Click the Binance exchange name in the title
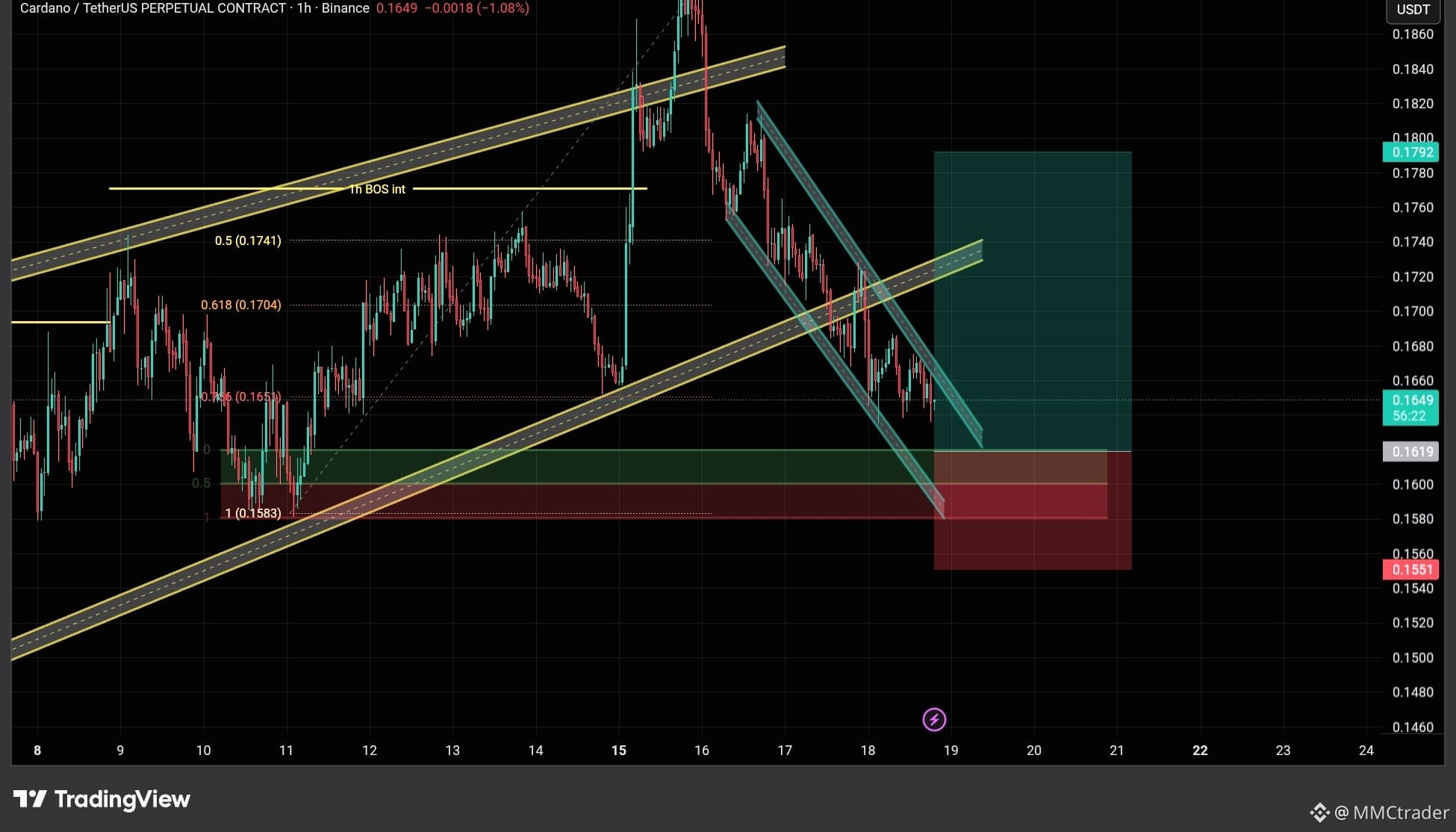The height and width of the screenshot is (832, 1456). click(345, 8)
